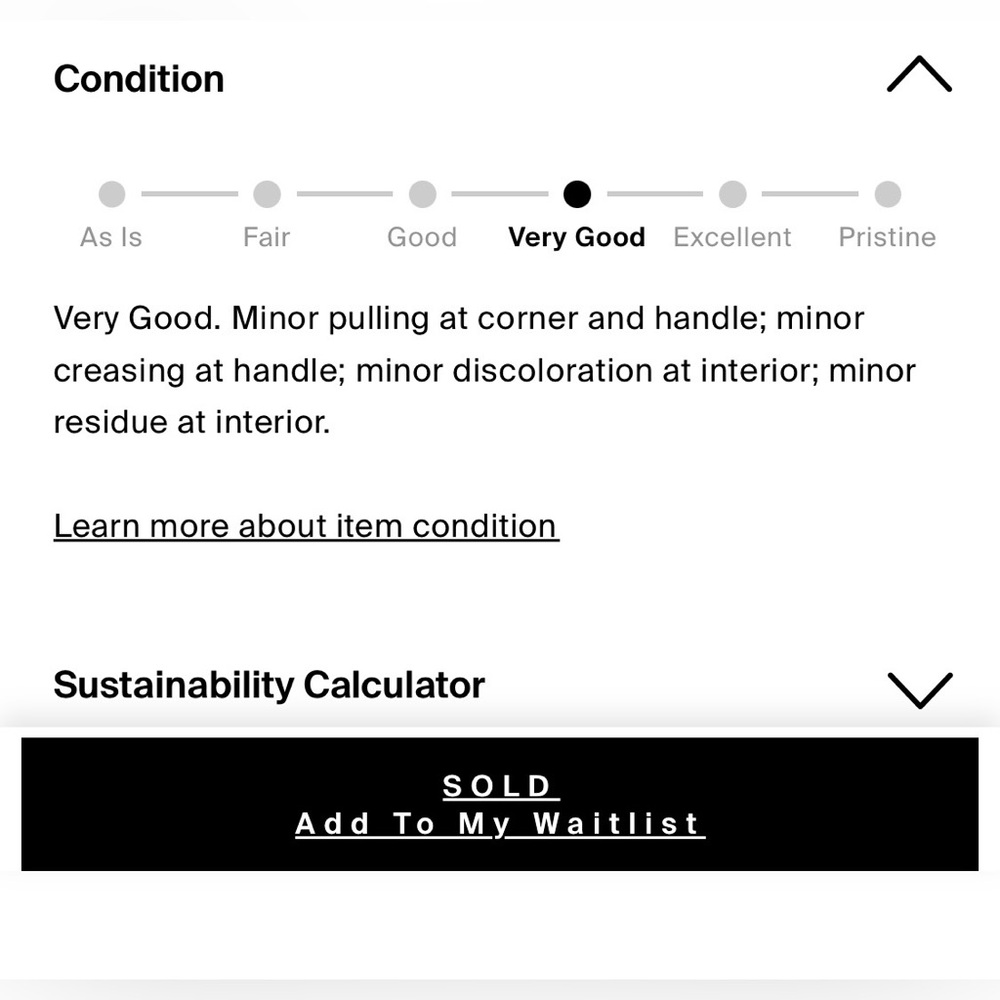Click the filled Very Good dot
1000x1000 pixels.
point(577,194)
